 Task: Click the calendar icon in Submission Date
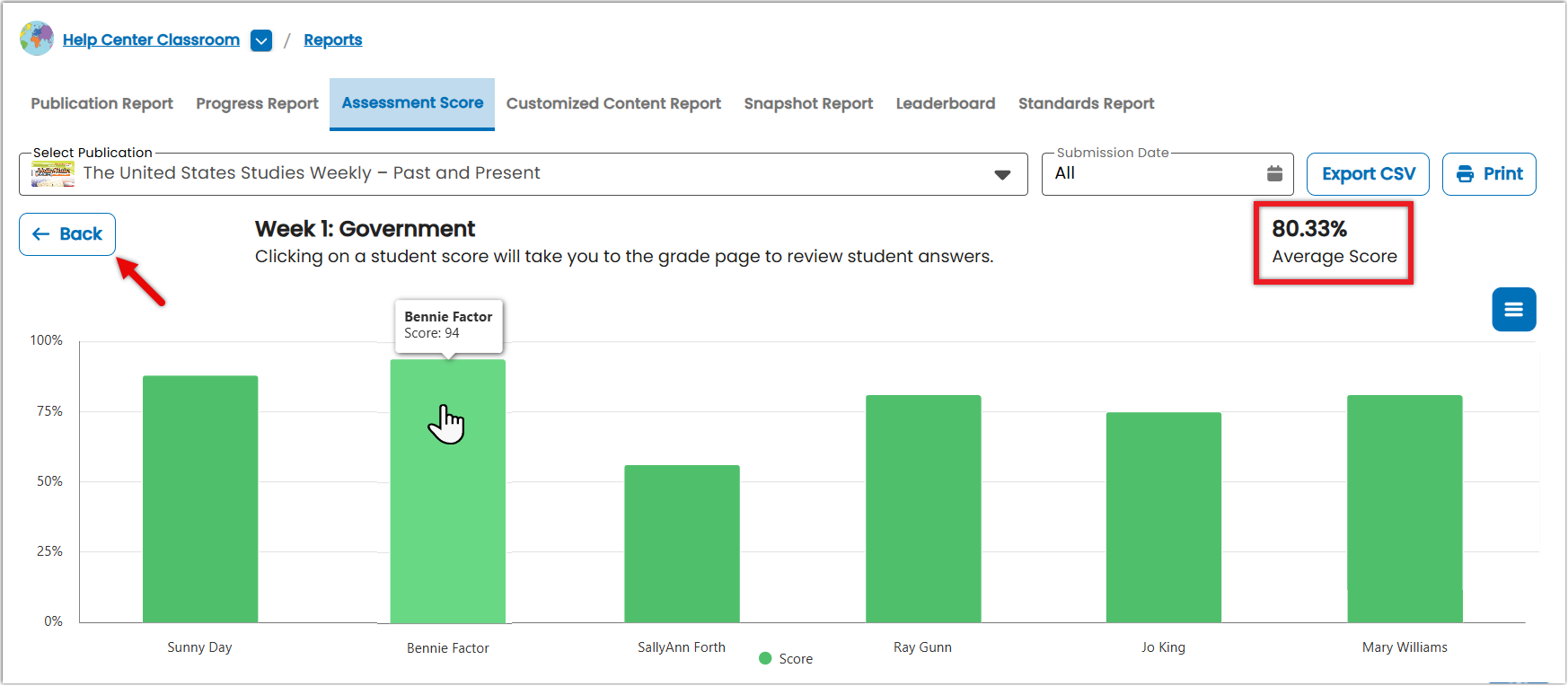[x=1274, y=173]
